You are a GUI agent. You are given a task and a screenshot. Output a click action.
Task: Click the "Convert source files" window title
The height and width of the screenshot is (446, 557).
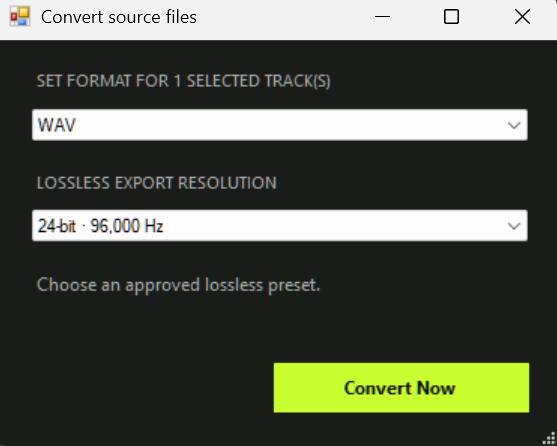pos(119,17)
